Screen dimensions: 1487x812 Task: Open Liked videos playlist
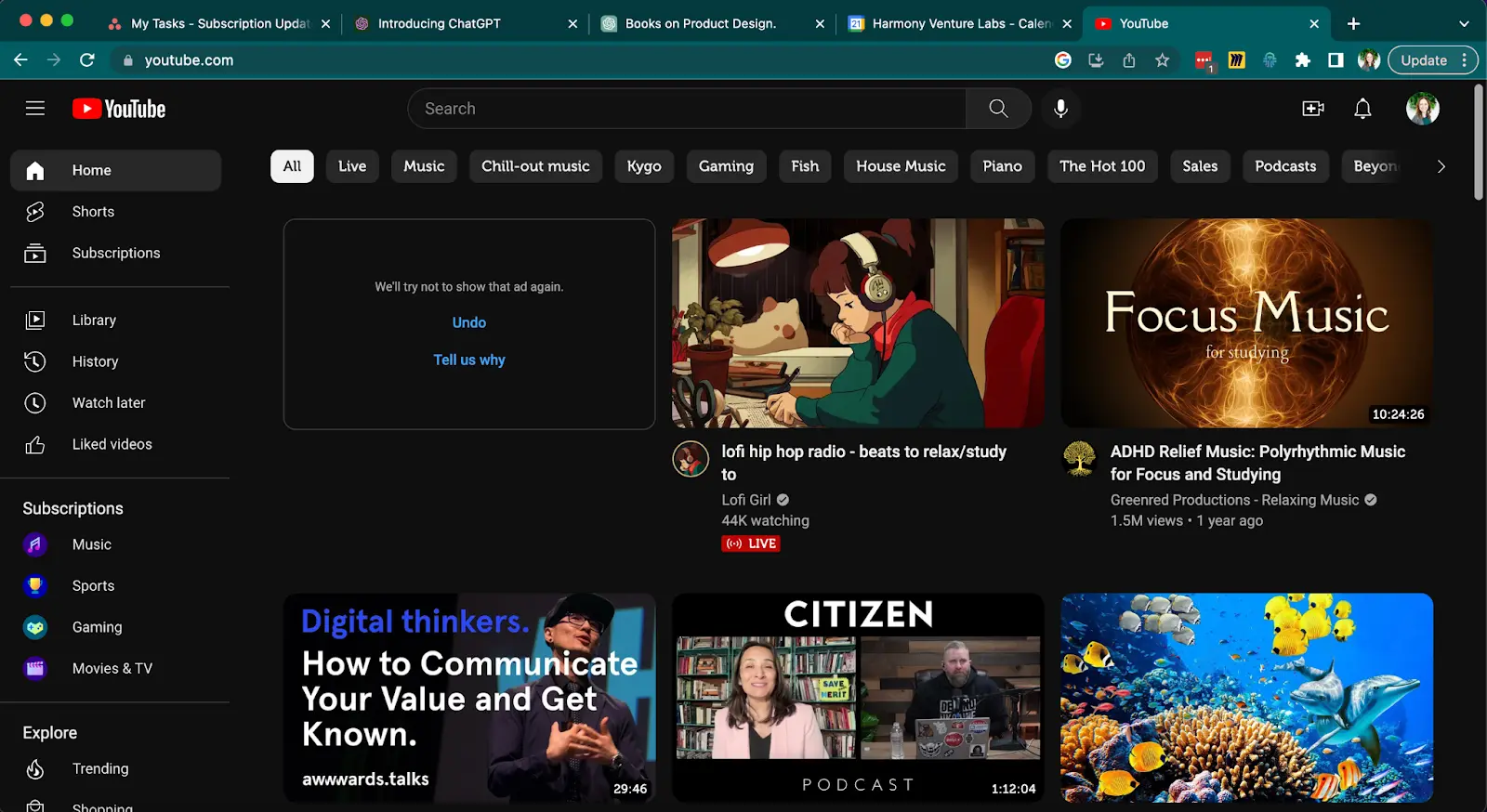coord(115,444)
